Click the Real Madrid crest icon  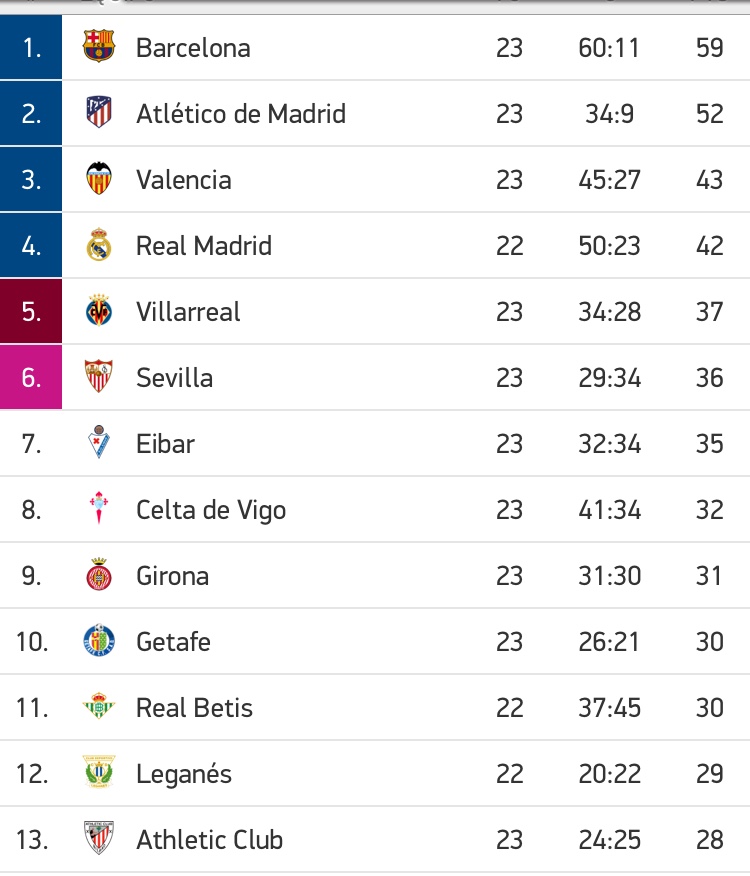[99, 245]
